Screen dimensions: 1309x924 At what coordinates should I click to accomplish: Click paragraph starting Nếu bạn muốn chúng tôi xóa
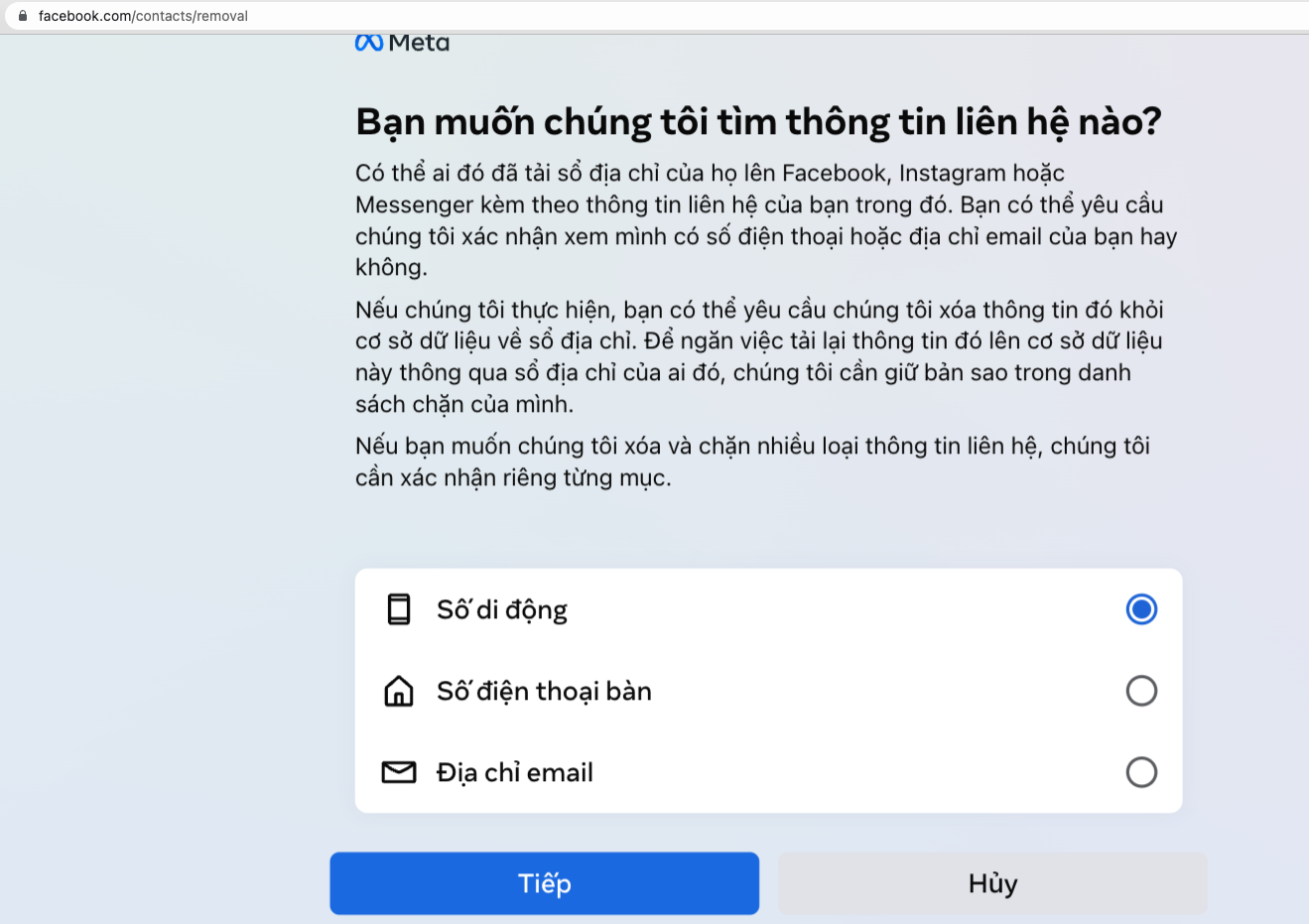(752, 462)
